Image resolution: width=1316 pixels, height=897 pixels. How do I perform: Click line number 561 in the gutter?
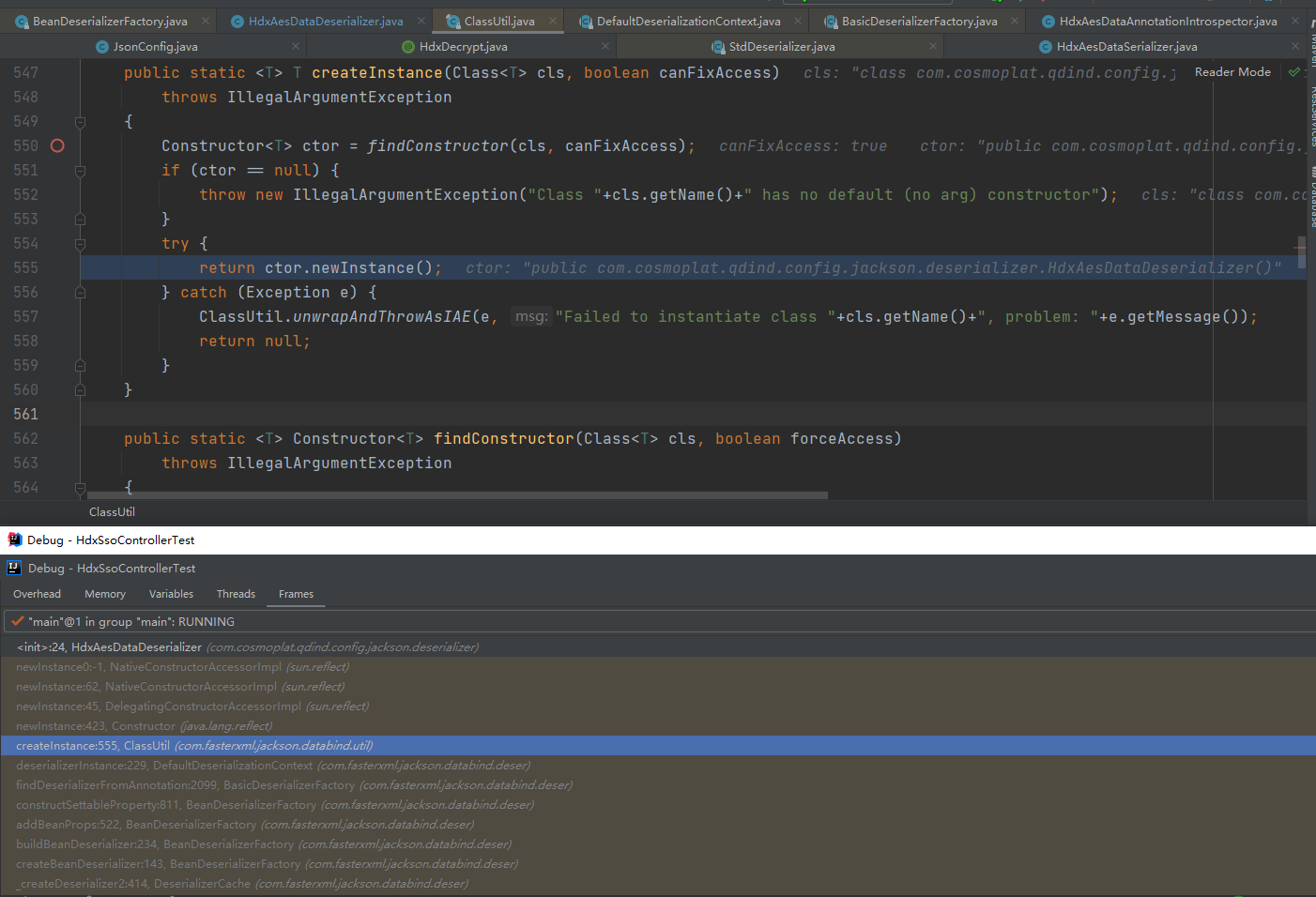tap(25, 414)
